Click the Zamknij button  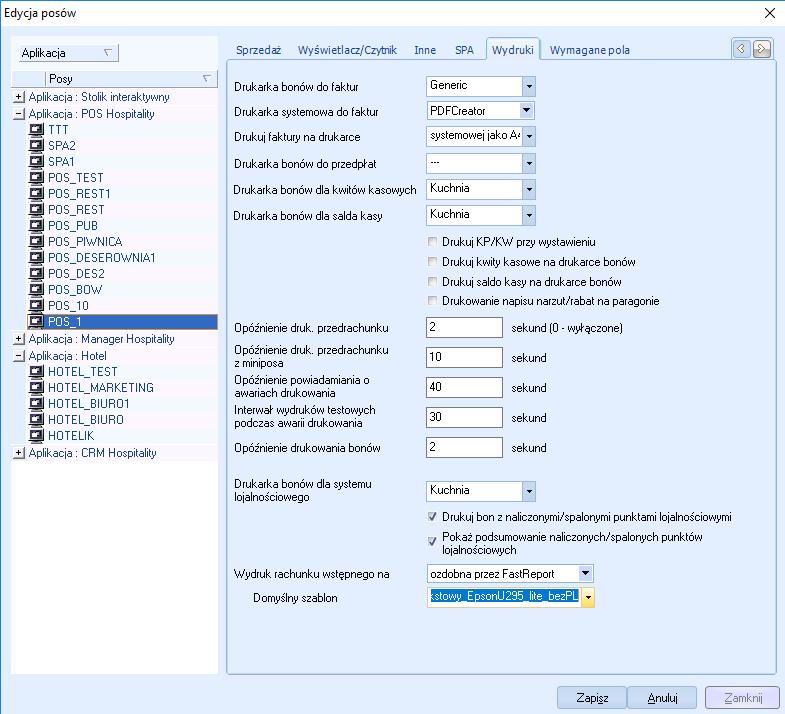click(x=743, y=697)
